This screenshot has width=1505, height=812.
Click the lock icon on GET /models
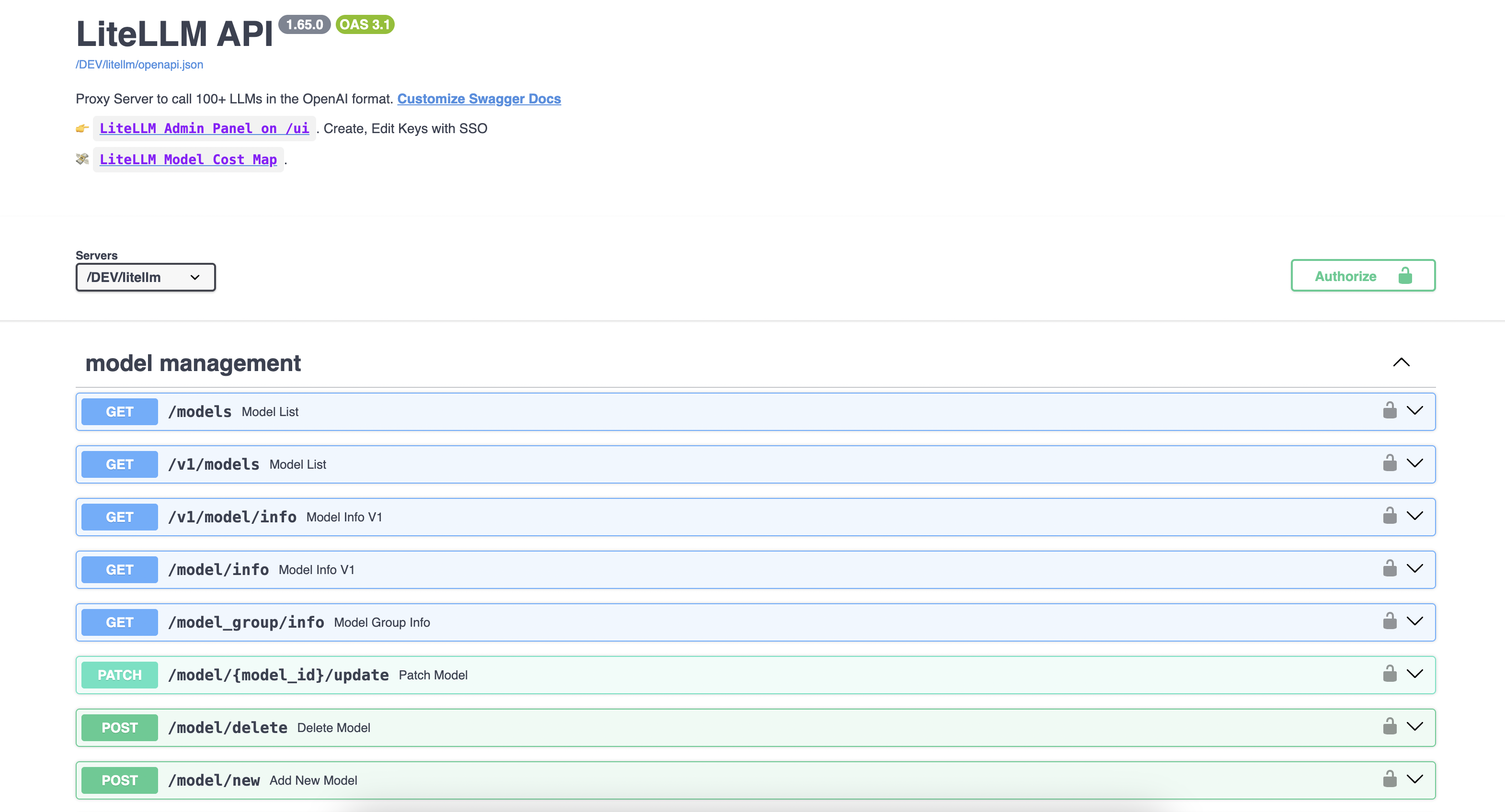(x=1389, y=411)
